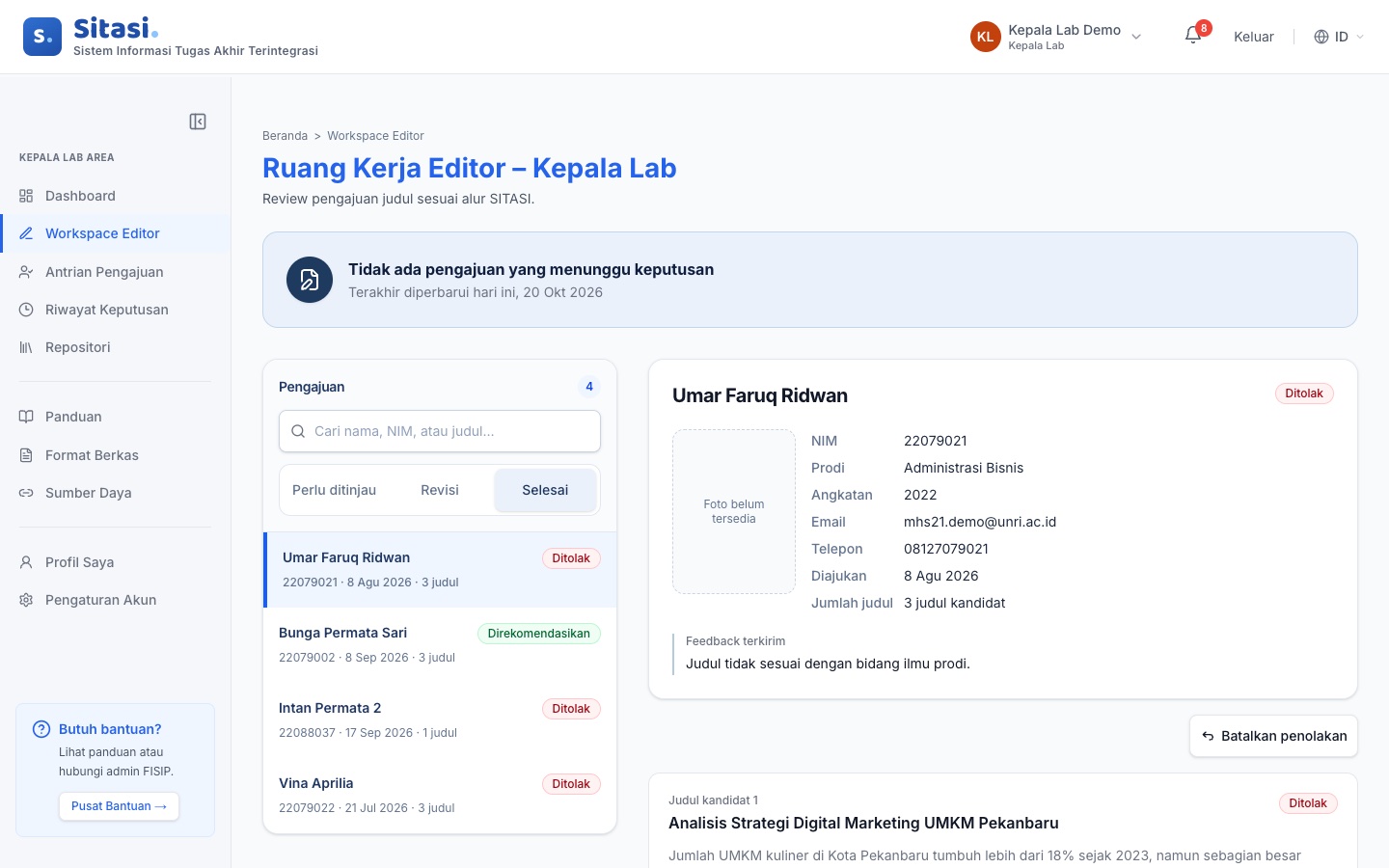Click the Format Berkas document icon

26,455
